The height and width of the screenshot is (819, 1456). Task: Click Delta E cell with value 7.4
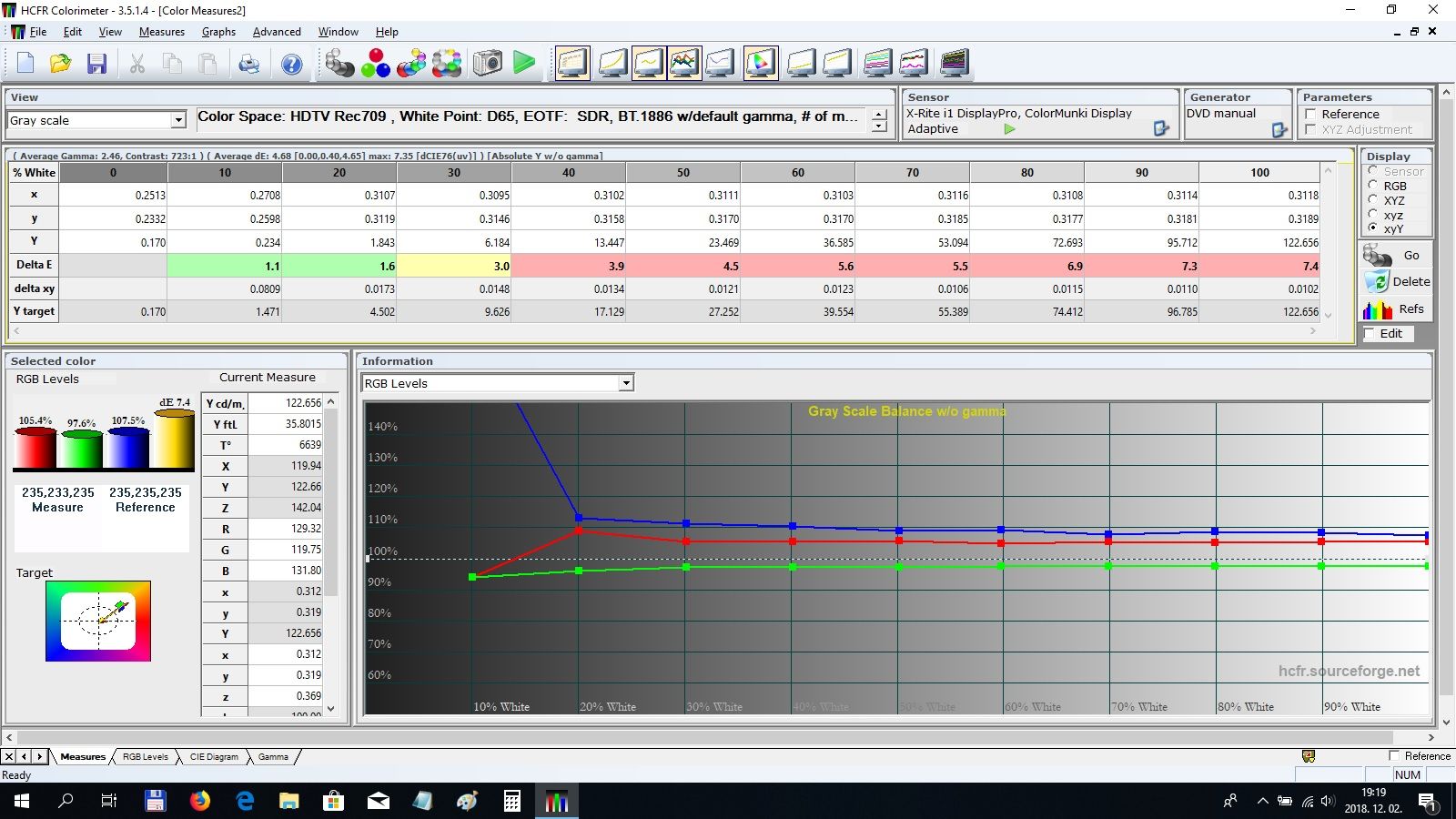(1259, 266)
